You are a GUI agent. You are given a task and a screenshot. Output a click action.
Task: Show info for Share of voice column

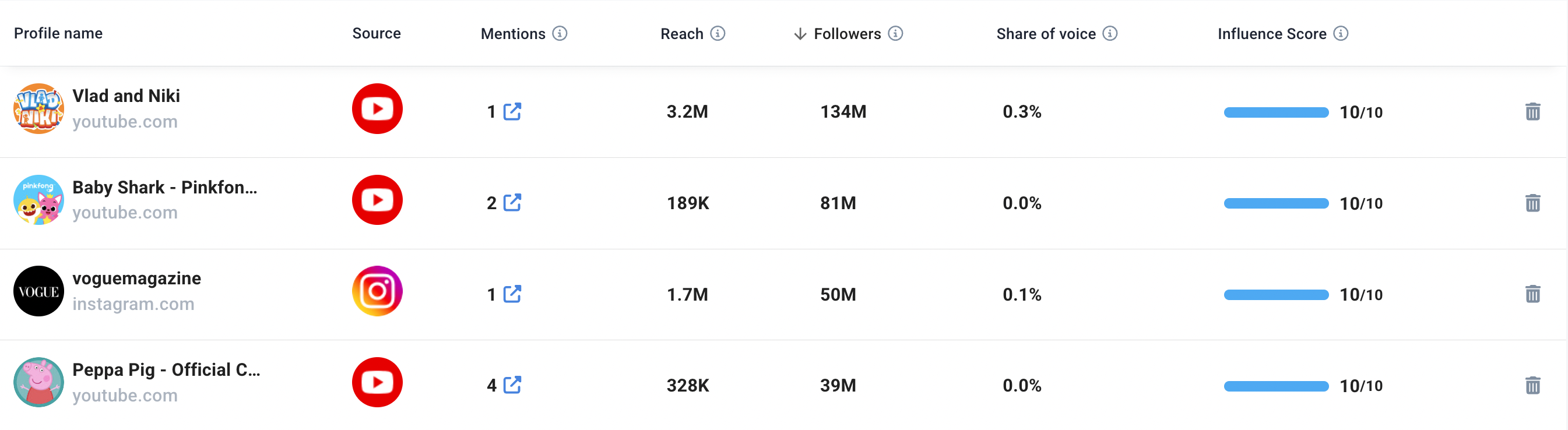click(1110, 33)
